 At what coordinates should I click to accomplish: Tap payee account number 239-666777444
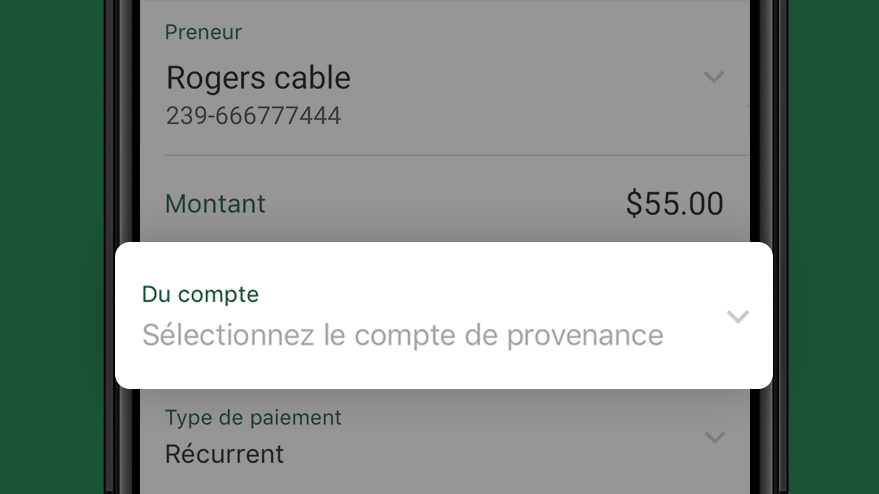point(253,116)
